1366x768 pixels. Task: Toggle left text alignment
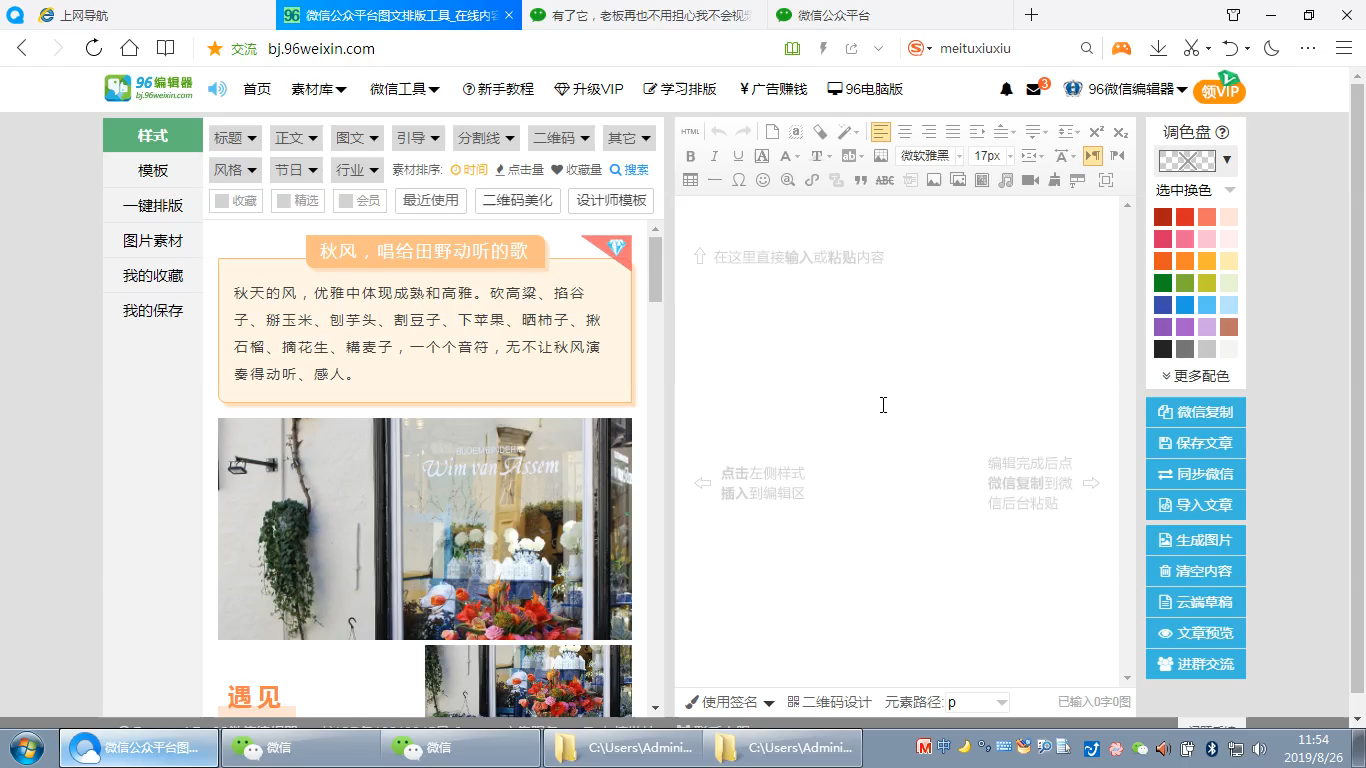pos(880,131)
